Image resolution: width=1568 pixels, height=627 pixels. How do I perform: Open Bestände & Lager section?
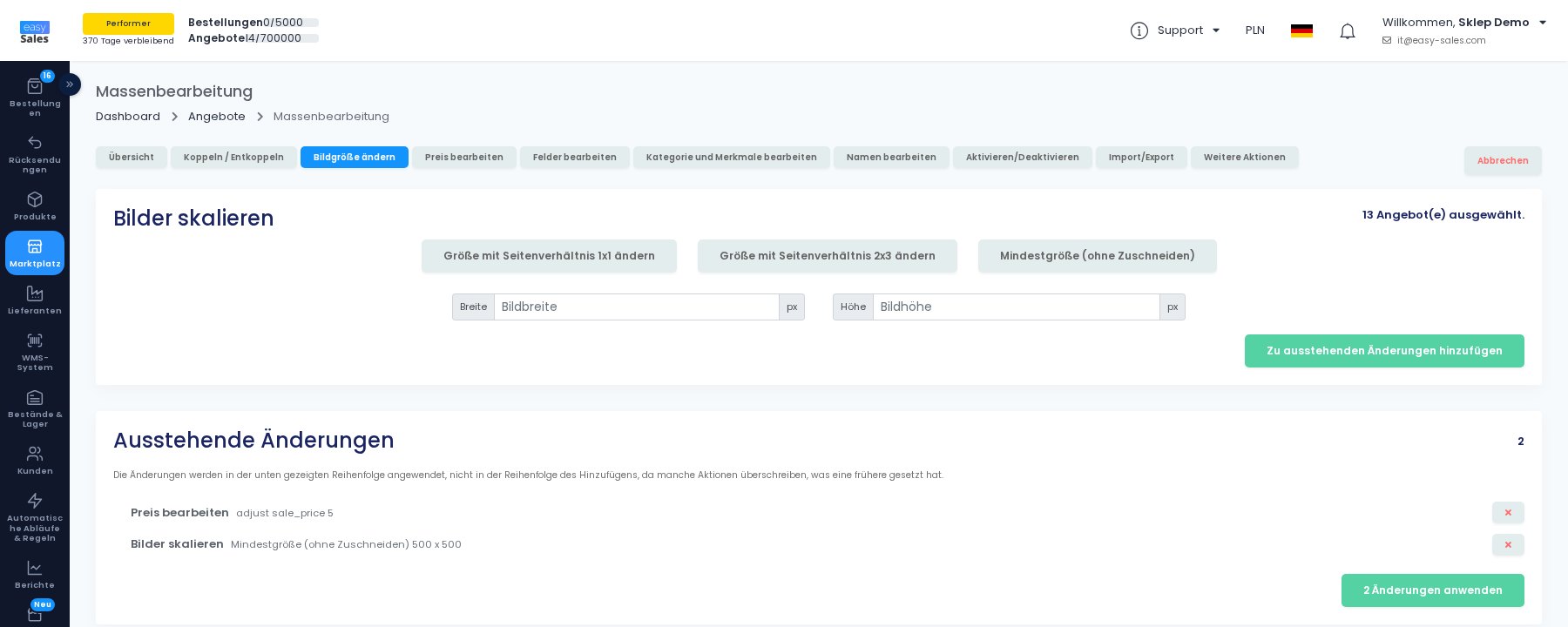35,408
